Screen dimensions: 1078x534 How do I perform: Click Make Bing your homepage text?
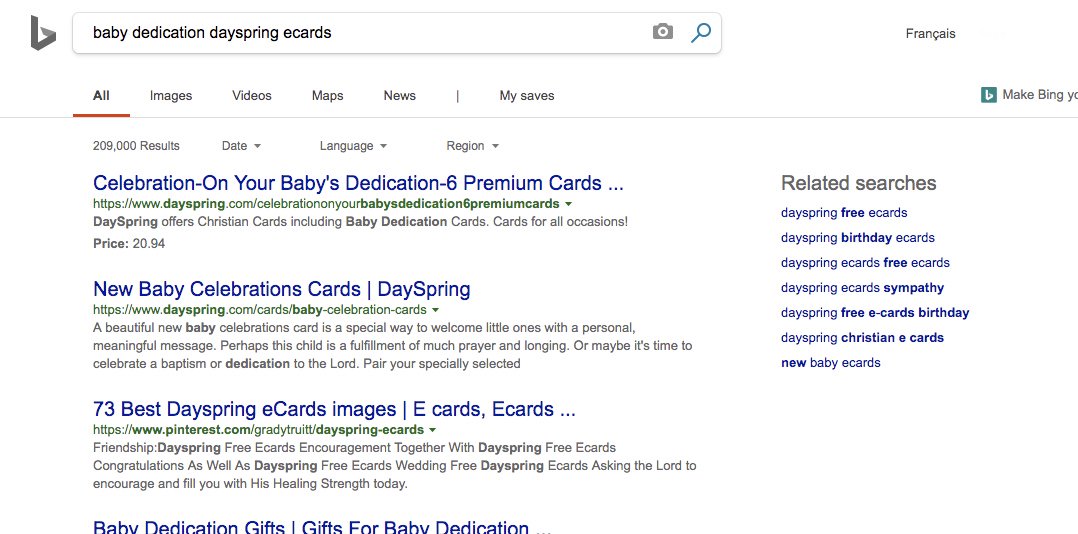(x=1040, y=95)
